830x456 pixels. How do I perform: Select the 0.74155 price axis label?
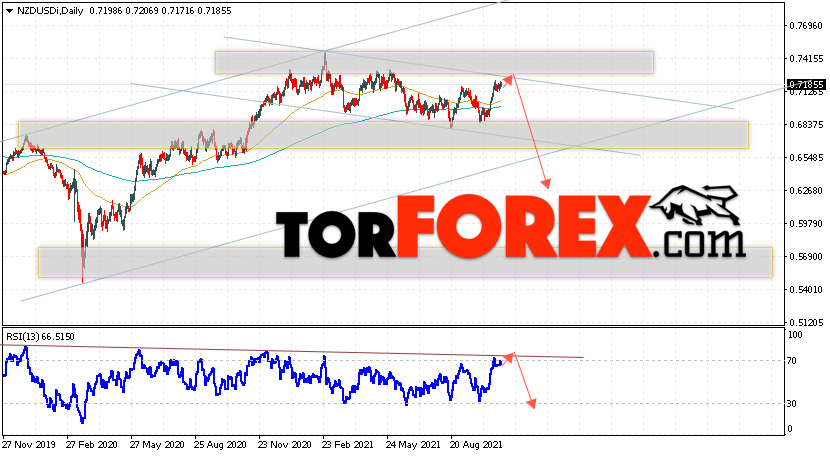(806, 59)
